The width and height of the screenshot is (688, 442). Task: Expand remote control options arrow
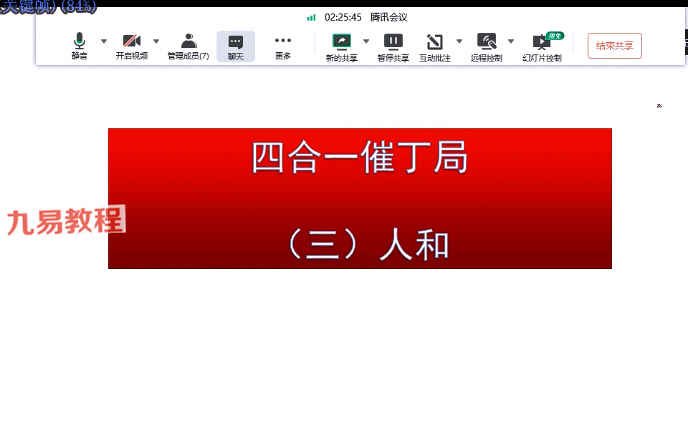511,41
